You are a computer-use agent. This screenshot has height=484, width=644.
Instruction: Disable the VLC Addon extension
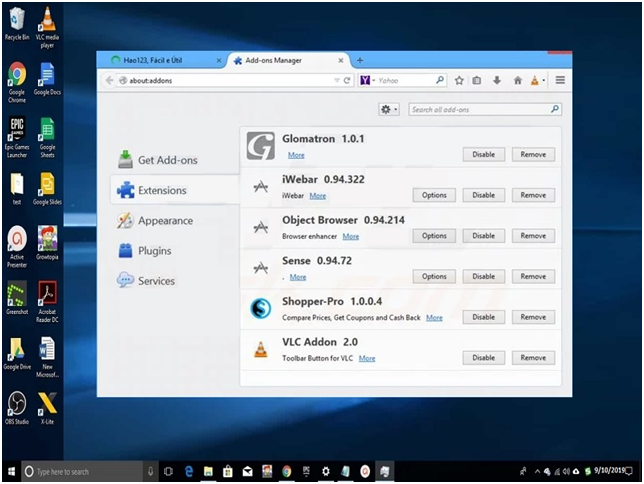(x=484, y=358)
